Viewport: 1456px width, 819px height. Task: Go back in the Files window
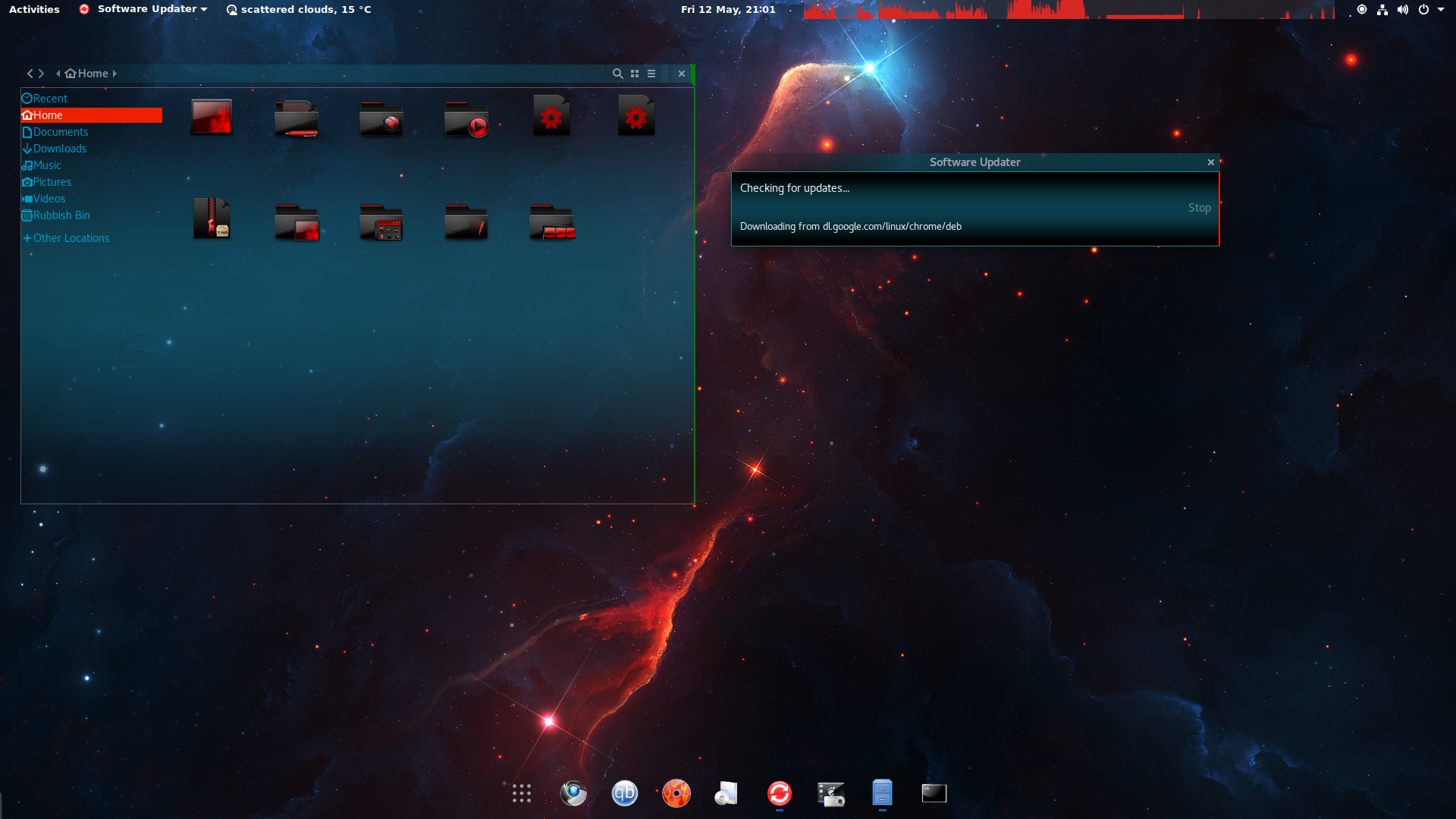(30, 74)
